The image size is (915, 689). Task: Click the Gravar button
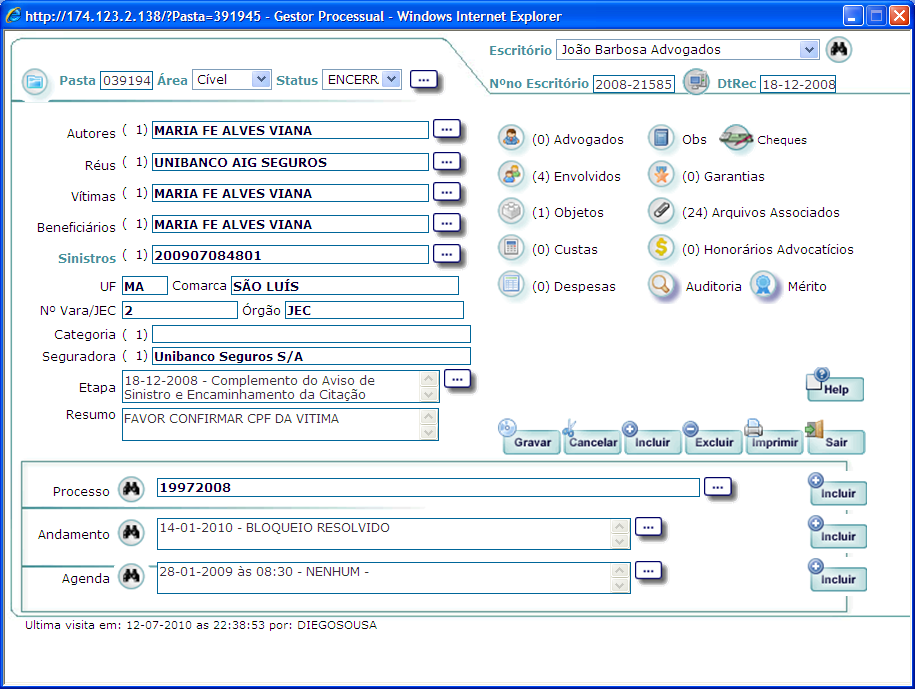[x=531, y=439]
